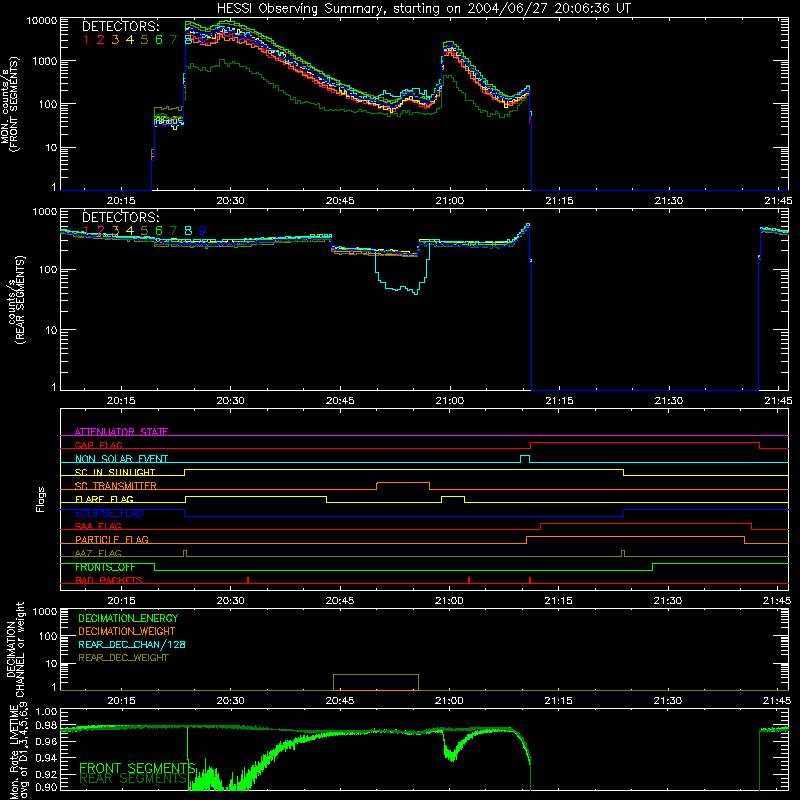This screenshot has height=800, width=800.
Task: Click 21:00 tick label below front segments plot
Action: pos(449,201)
